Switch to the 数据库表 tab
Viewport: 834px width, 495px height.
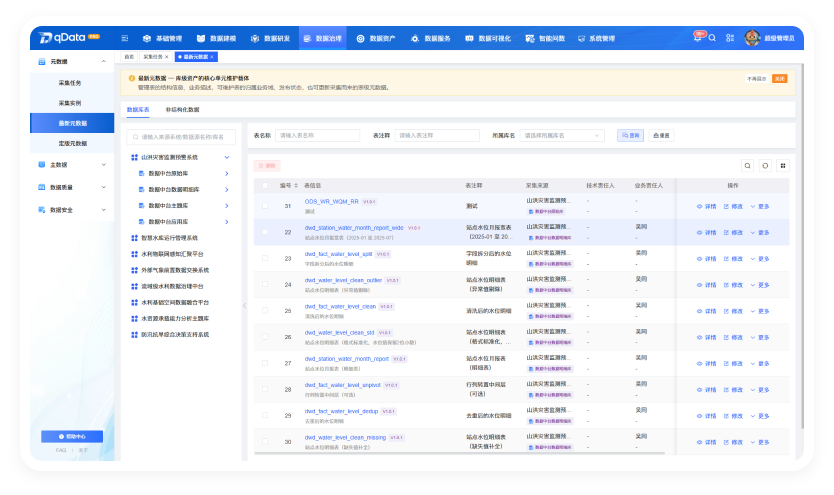138,110
